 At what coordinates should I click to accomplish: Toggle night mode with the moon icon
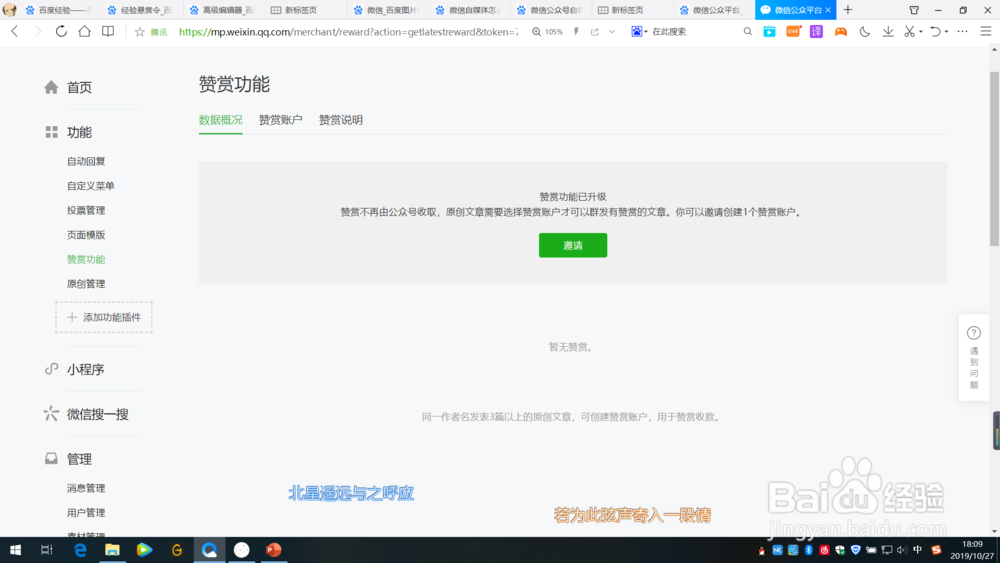click(x=864, y=31)
